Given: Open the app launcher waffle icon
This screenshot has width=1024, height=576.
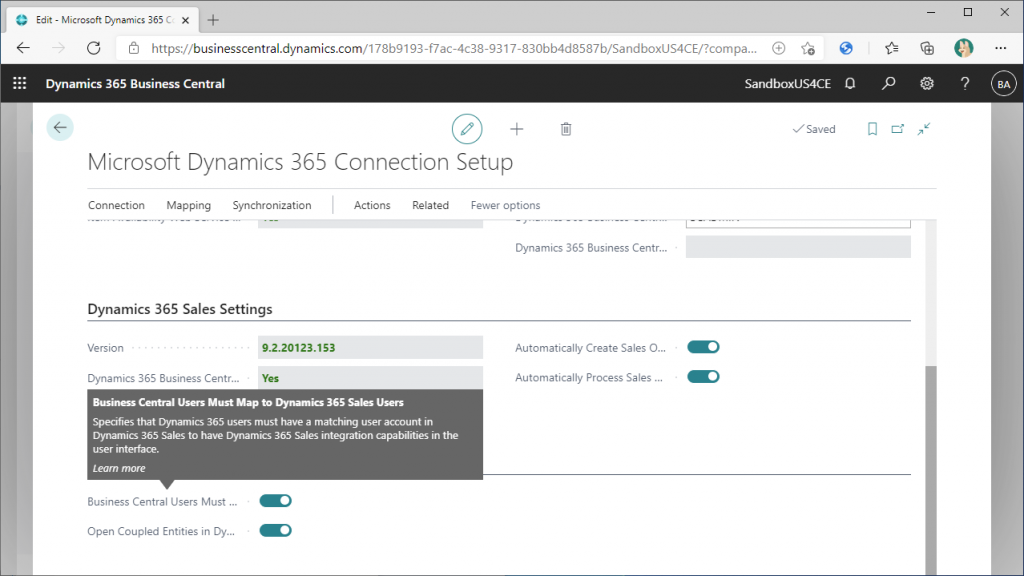Looking at the screenshot, I should [x=20, y=84].
